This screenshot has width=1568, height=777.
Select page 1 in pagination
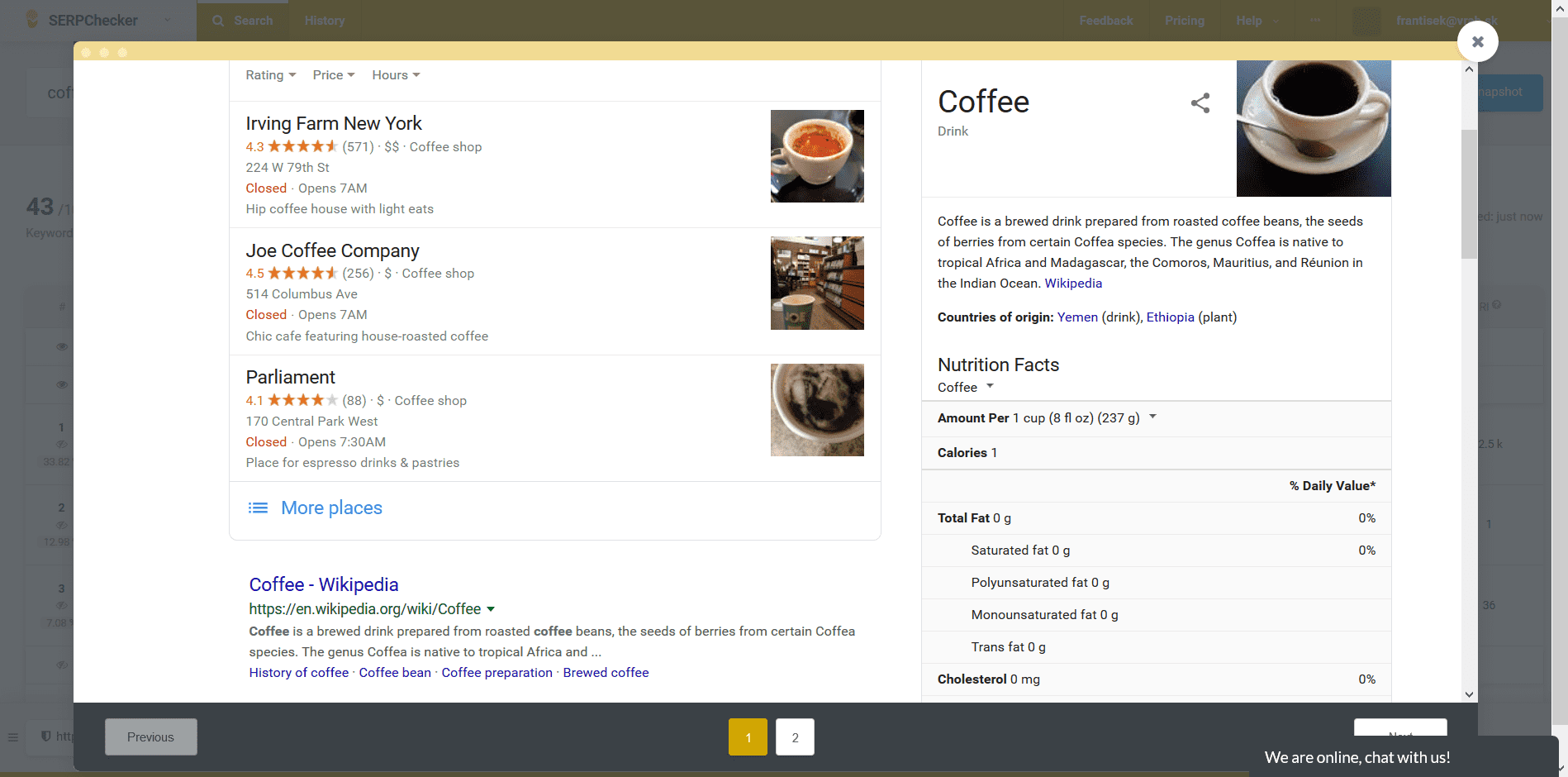[748, 736]
